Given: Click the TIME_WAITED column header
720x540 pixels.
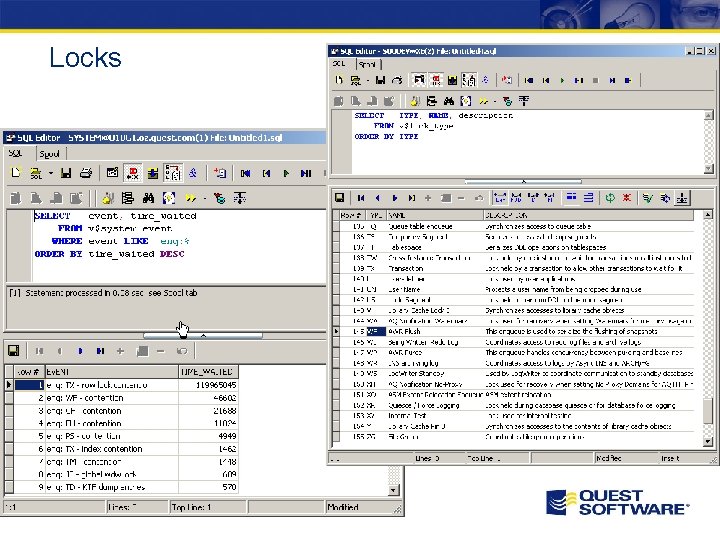Looking at the screenshot, I should click(x=208, y=371).
